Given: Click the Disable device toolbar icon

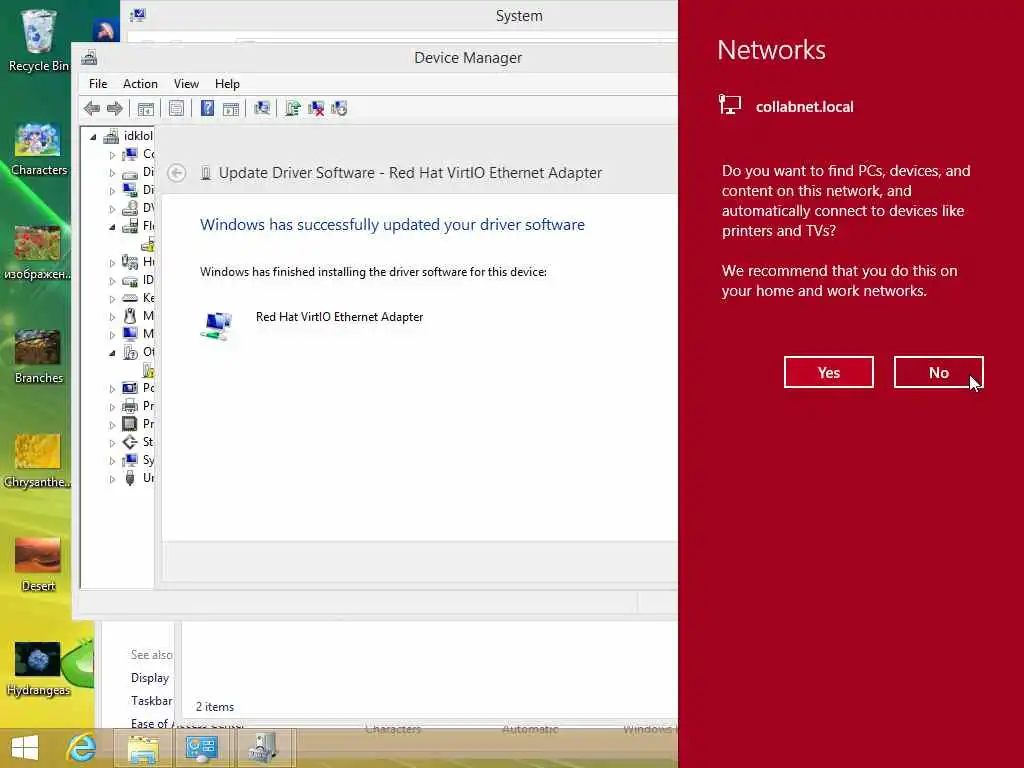Looking at the screenshot, I should pyautogui.click(x=339, y=108).
